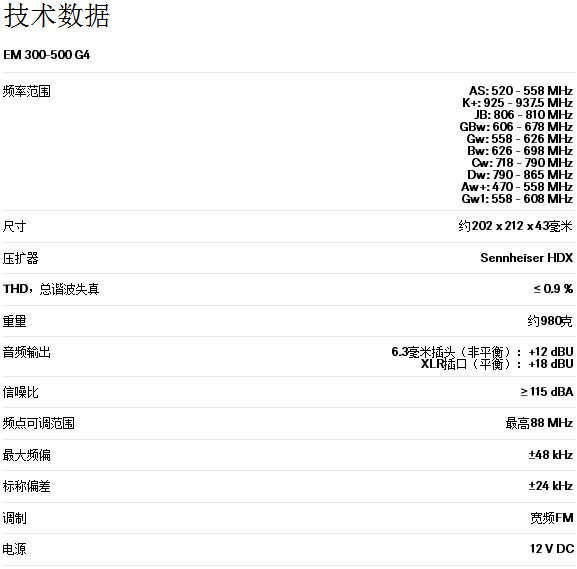Click the Cw: 718 - 790 MHz line

[522, 163]
